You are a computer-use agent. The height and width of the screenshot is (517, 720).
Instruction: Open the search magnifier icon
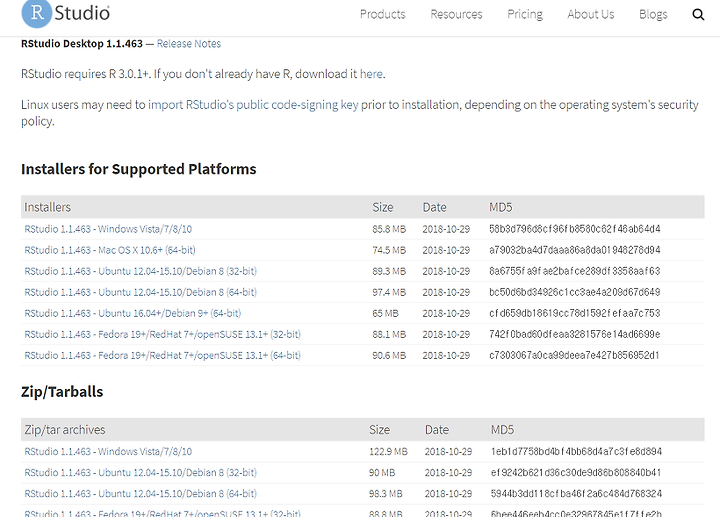click(698, 15)
